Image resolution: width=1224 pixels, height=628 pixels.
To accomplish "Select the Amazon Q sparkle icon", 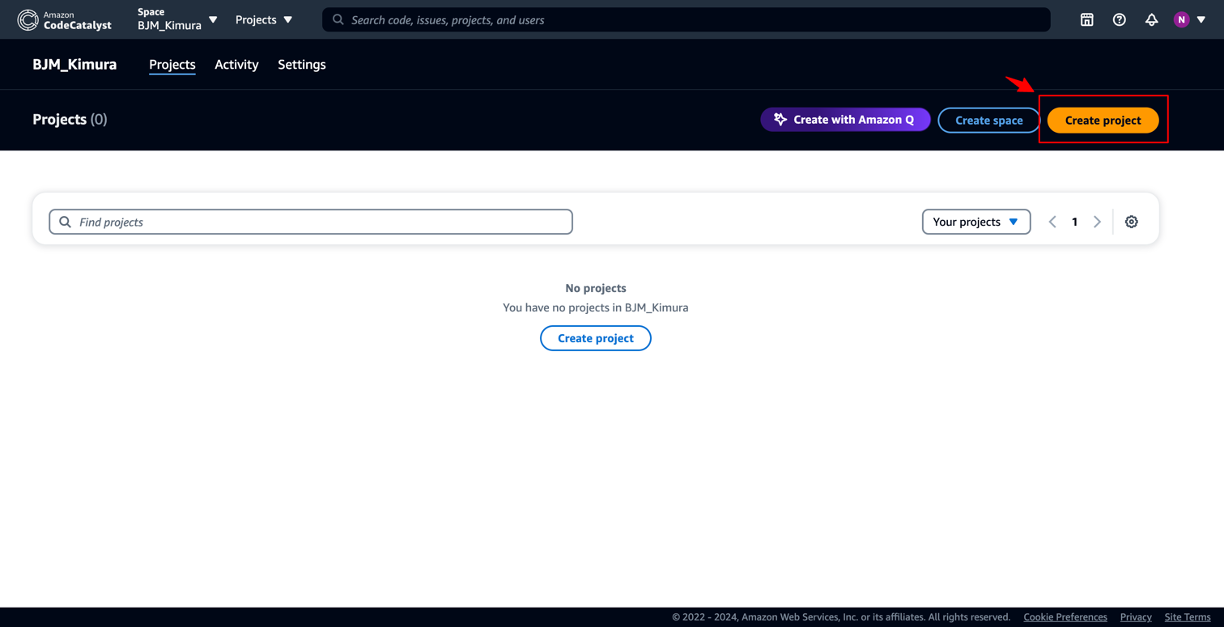I will (782, 119).
